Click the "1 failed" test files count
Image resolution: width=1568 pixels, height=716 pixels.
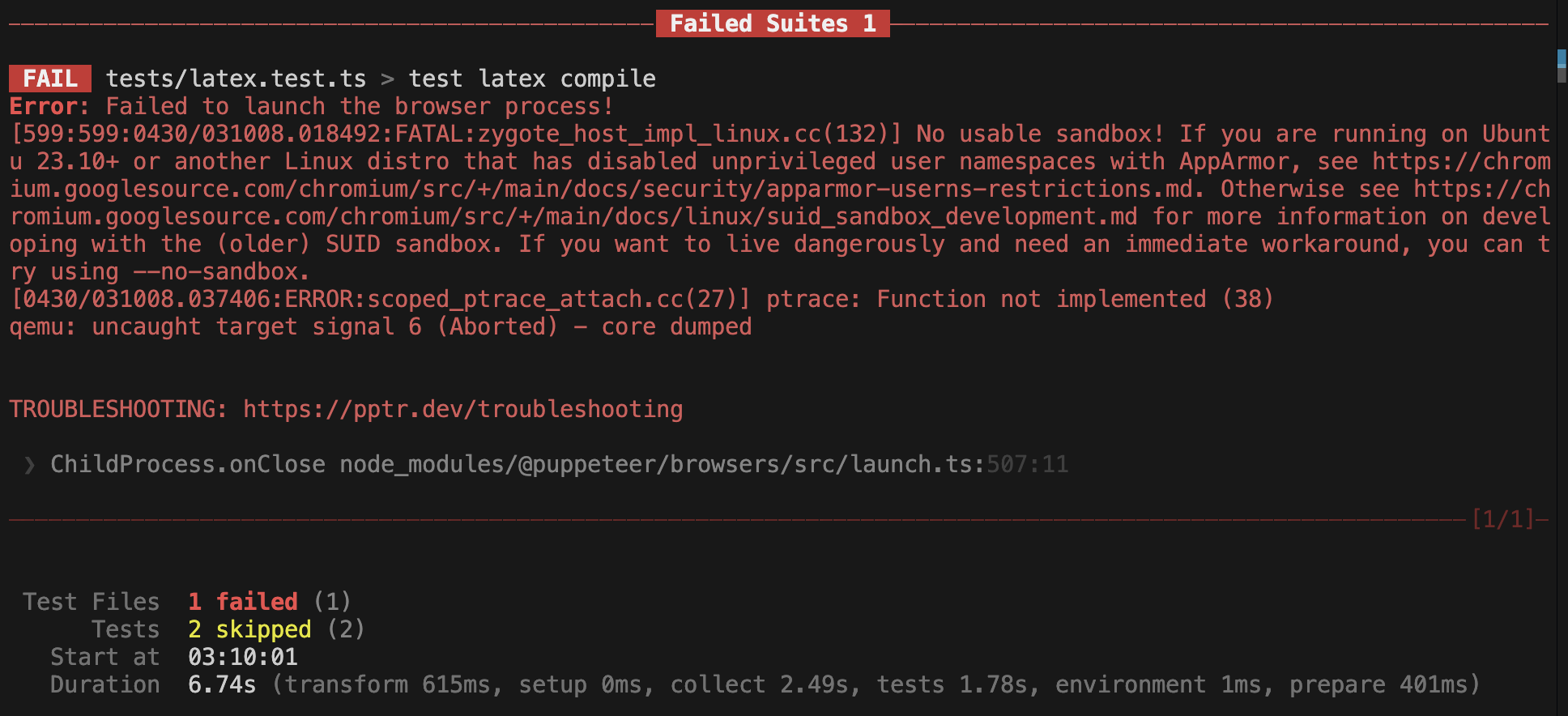(243, 602)
